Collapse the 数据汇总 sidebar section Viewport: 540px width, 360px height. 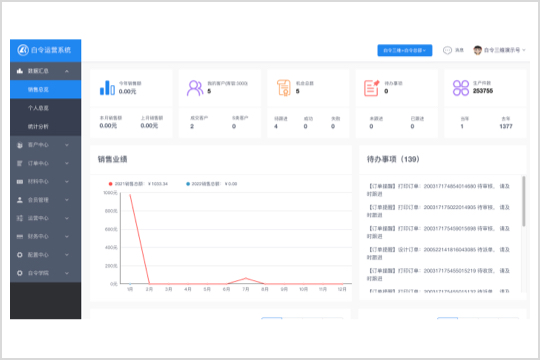67,71
